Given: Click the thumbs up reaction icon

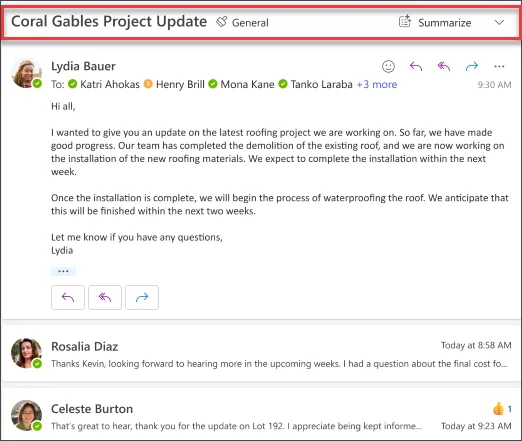Looking at the screenshot, I should 498,409.
